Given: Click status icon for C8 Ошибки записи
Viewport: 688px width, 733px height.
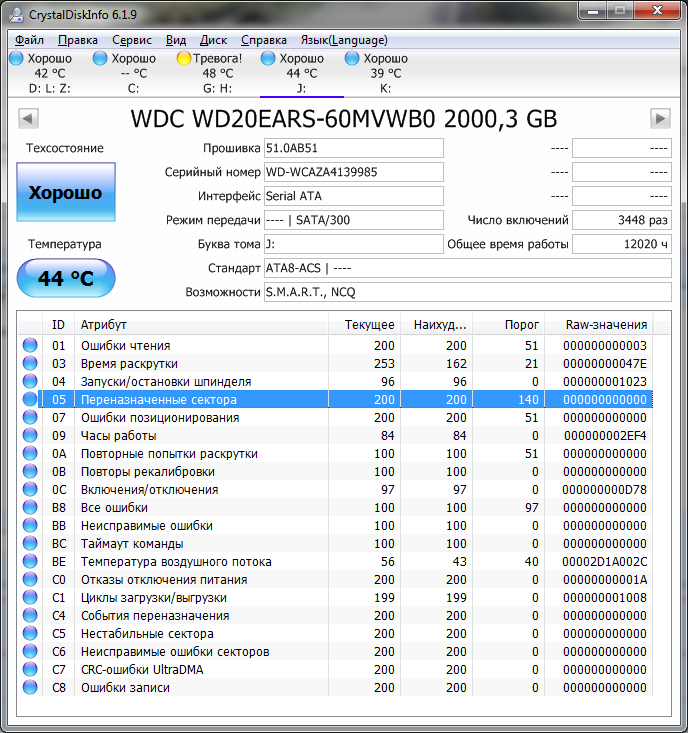Looking at the screenshot, I should [x=30, y=687].
